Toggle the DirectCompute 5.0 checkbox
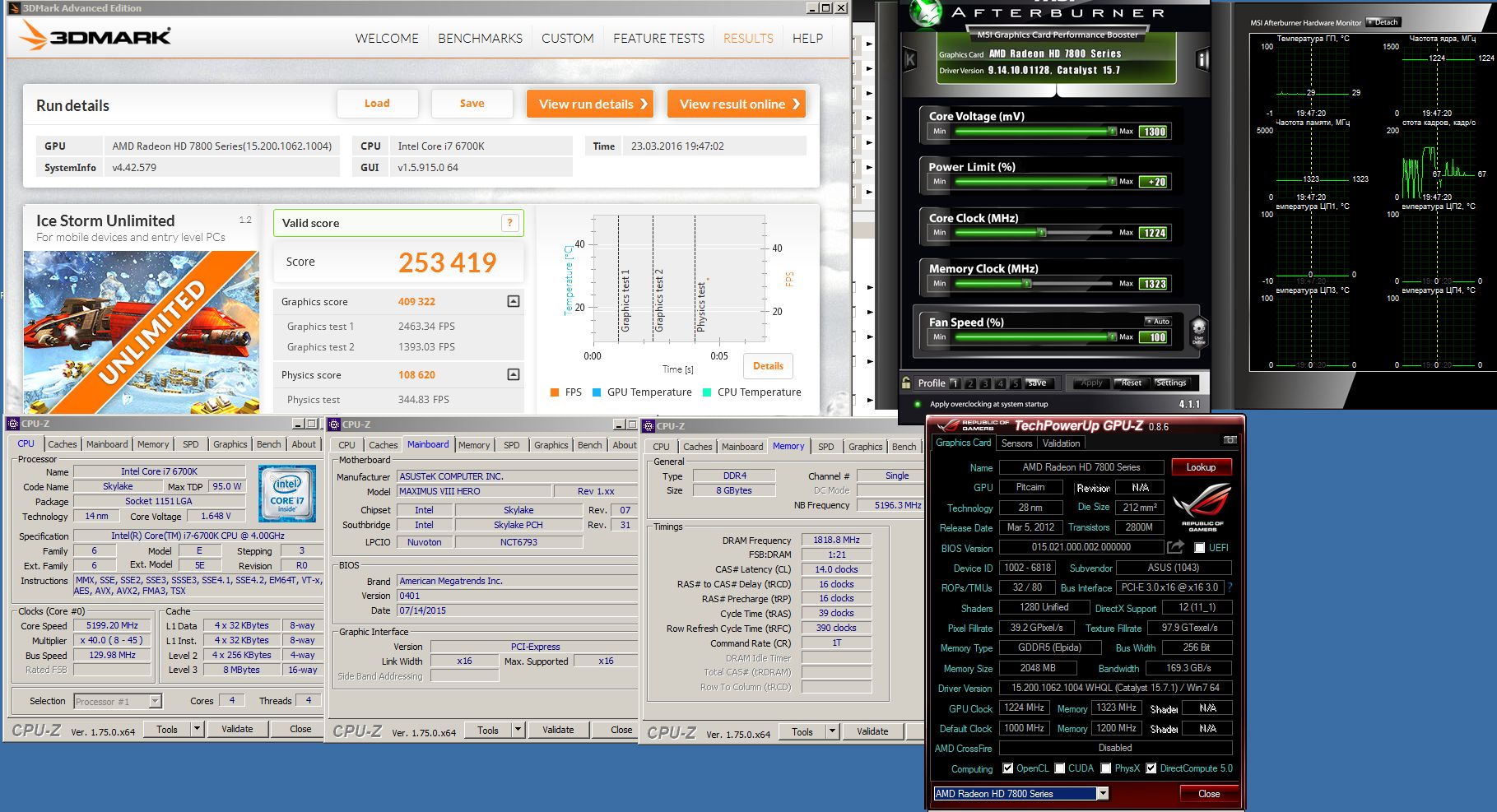This screenshot has width=1497, height=812. tap(1151, 768)
